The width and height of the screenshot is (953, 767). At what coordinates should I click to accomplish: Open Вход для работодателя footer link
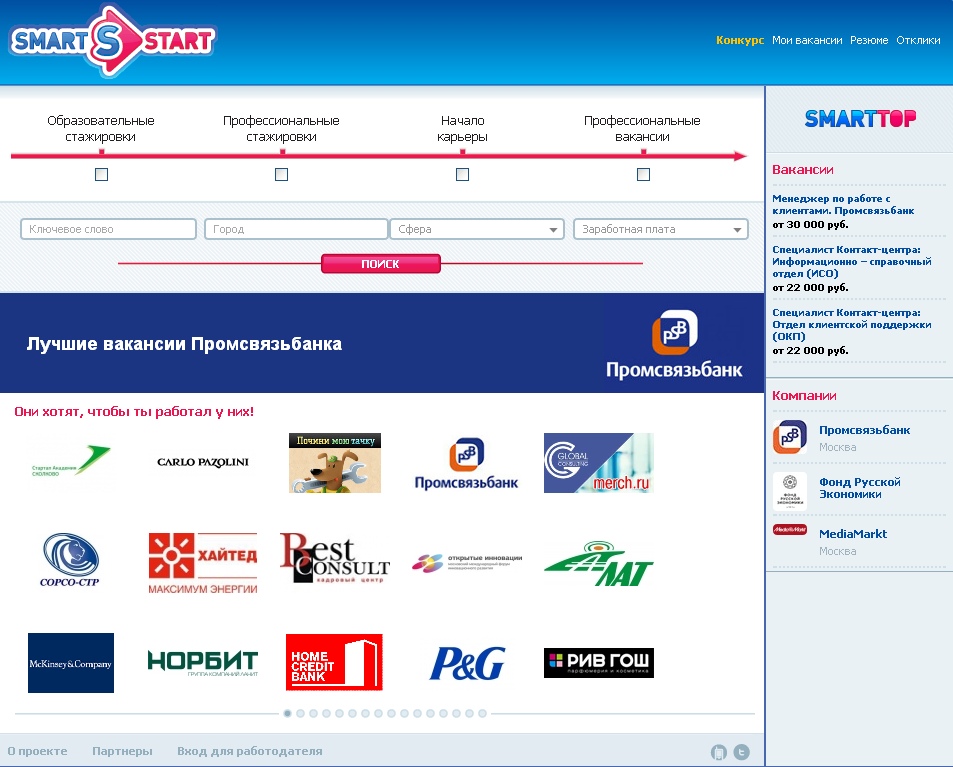pyautogui.click(x=250, y=751)
